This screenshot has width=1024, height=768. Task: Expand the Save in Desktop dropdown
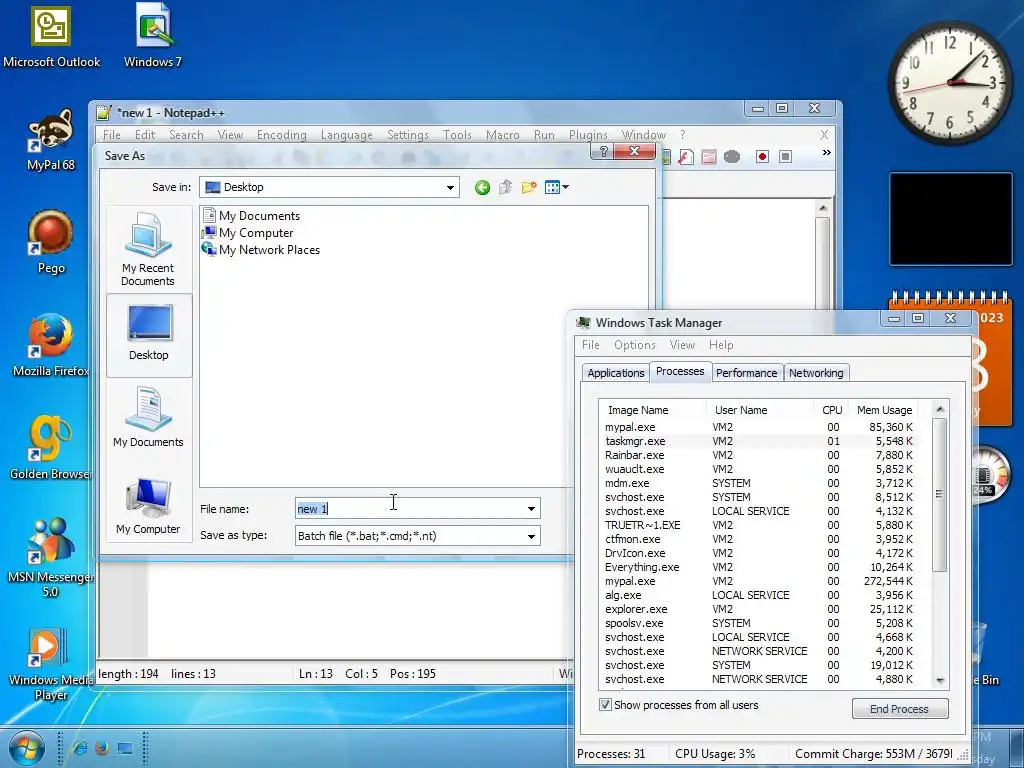(450, 187)
